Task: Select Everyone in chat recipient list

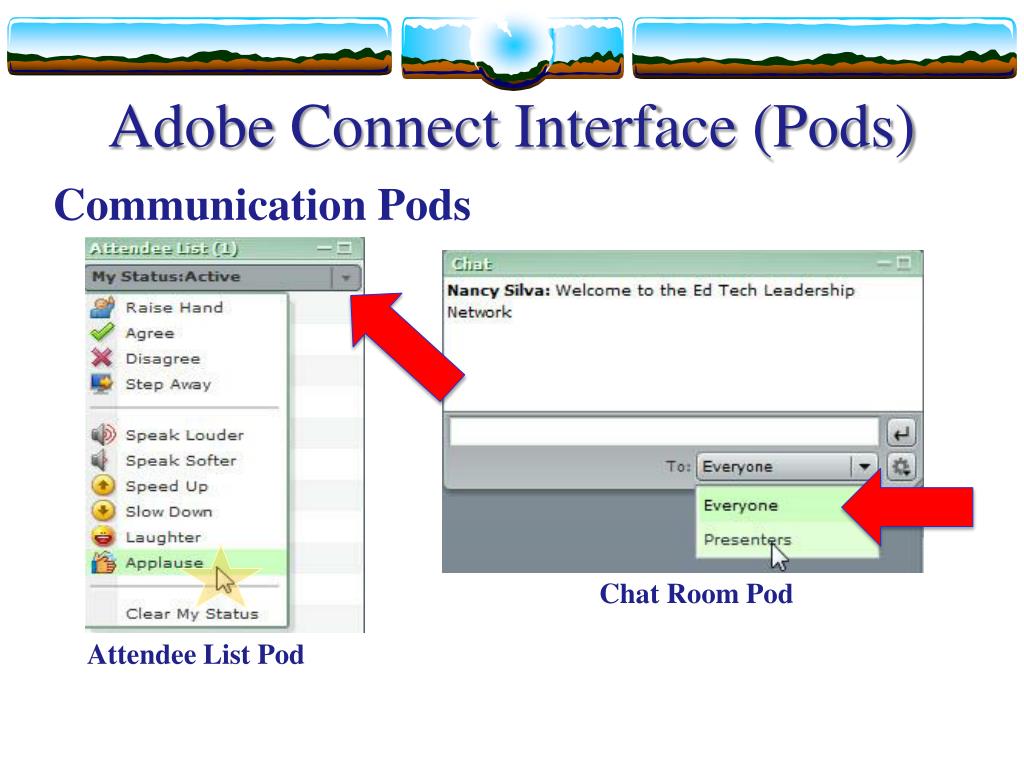Action: pos(787,505)
